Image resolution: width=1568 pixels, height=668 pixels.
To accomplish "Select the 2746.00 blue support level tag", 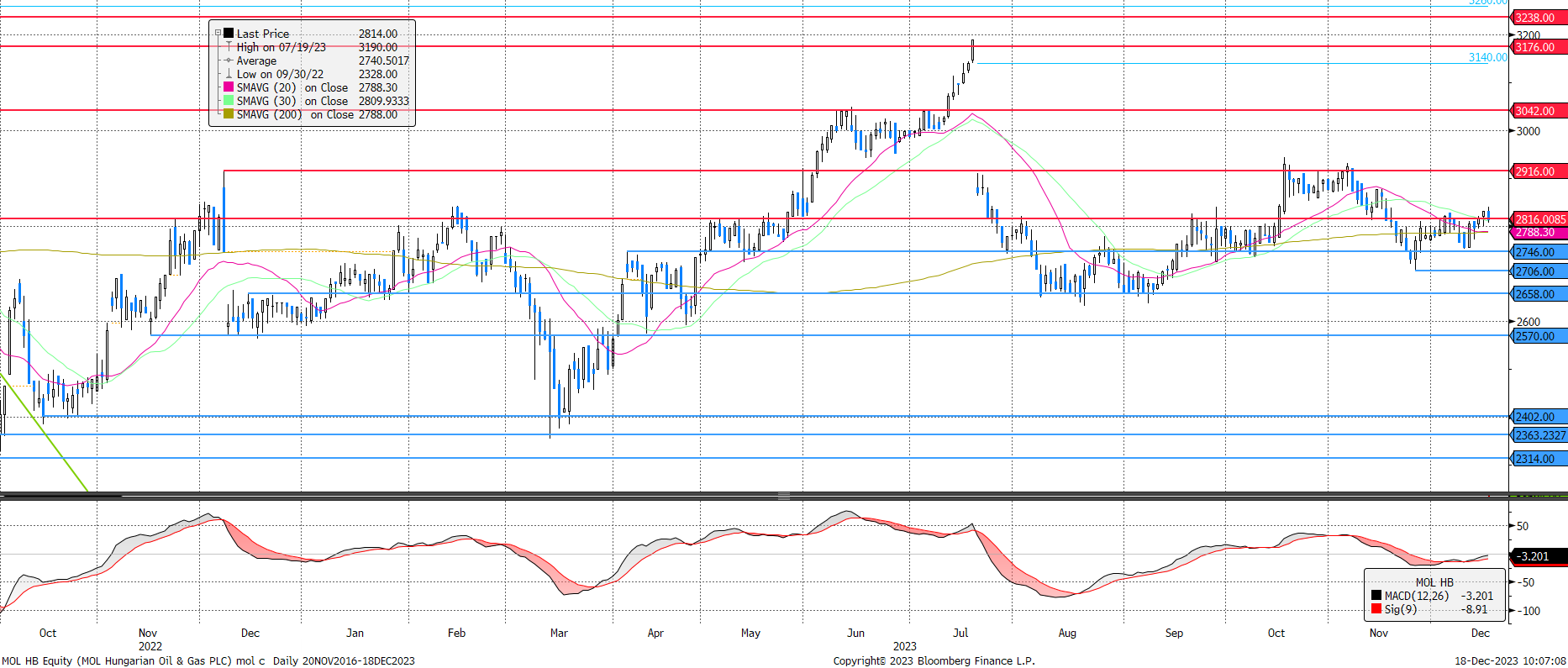I will pyautogui.click(x=1537, y=252).
